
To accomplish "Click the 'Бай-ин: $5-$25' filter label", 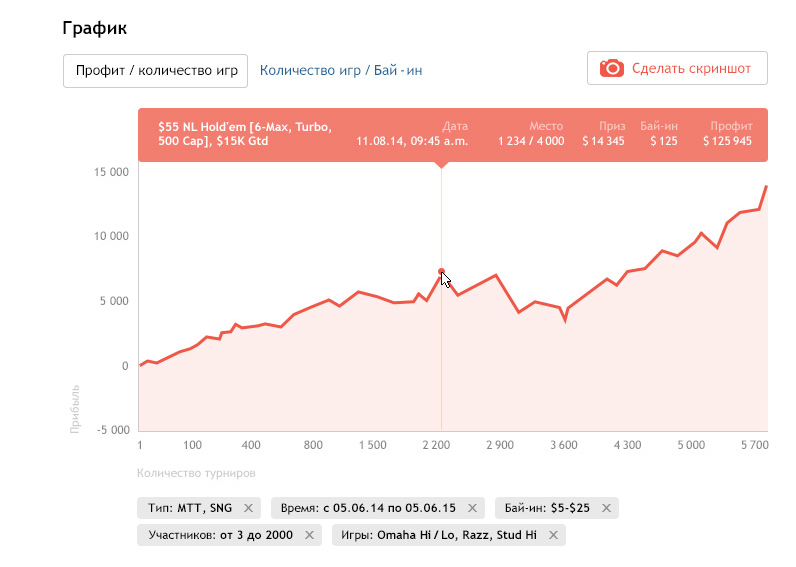I will [546, 508].
